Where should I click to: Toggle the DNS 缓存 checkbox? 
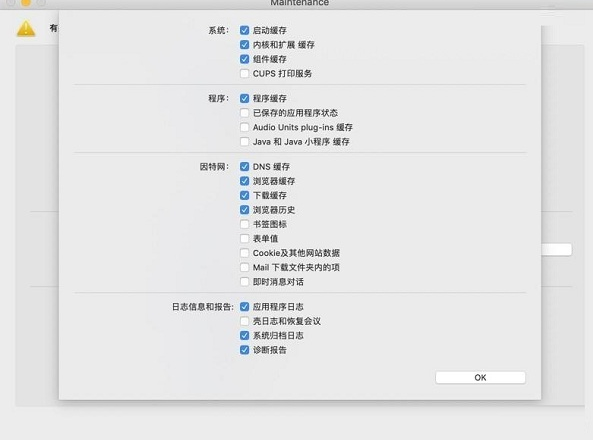[x=244, y=166]
